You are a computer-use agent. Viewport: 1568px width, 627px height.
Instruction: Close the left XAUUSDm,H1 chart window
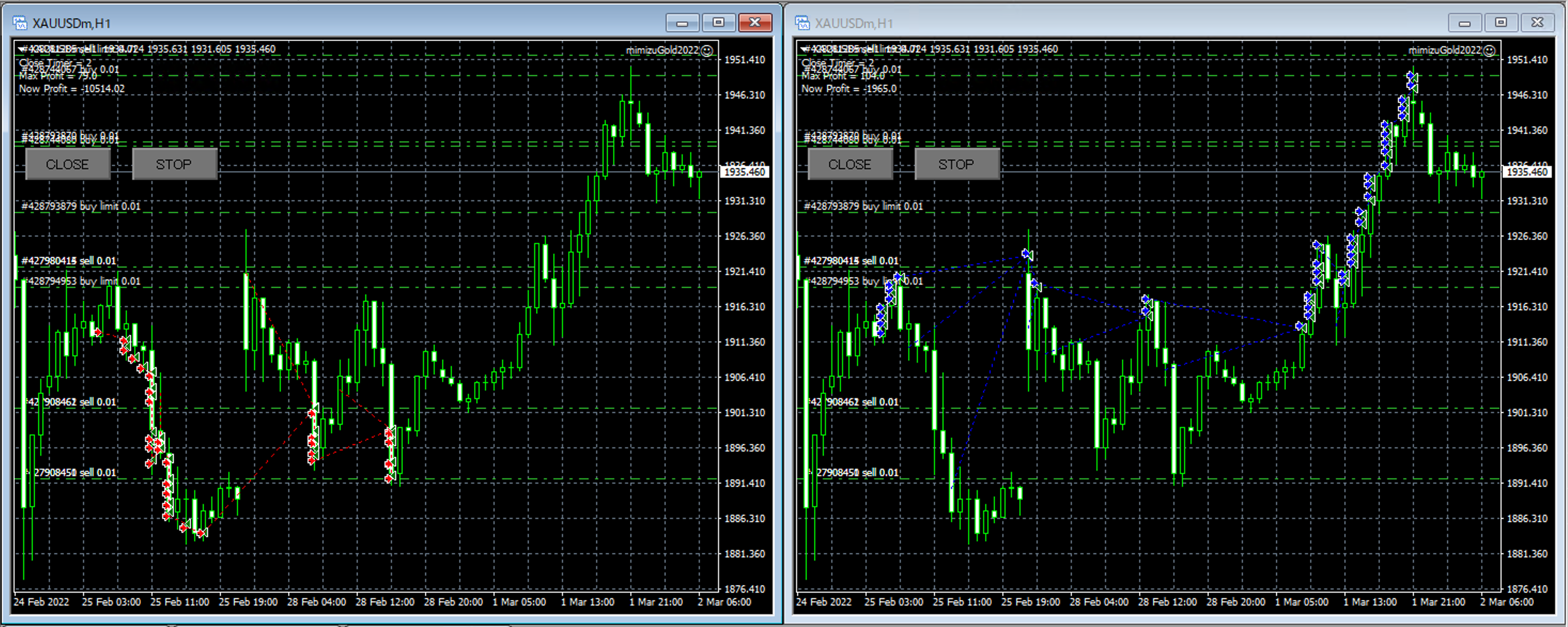click(x=755, y=22)
